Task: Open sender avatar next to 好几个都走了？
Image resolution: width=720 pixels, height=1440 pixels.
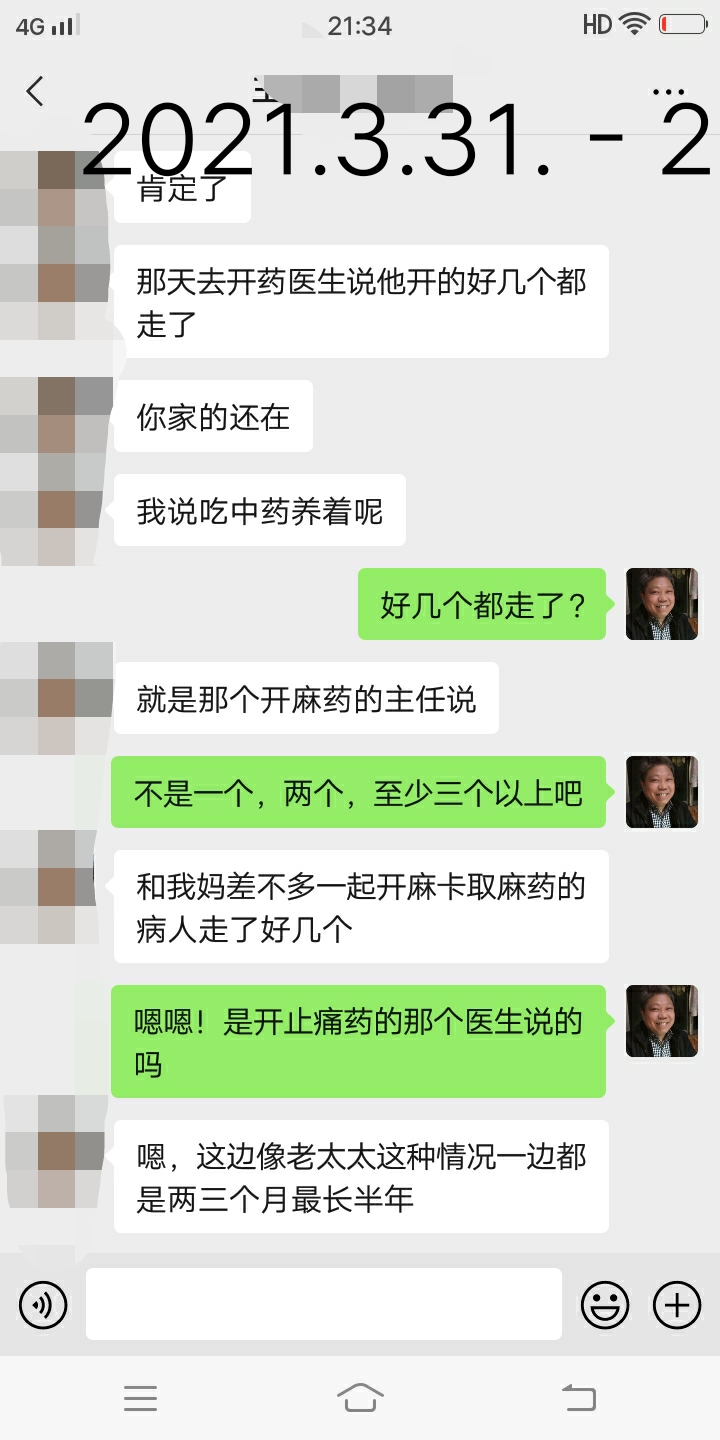Action: tap(662, 604)
